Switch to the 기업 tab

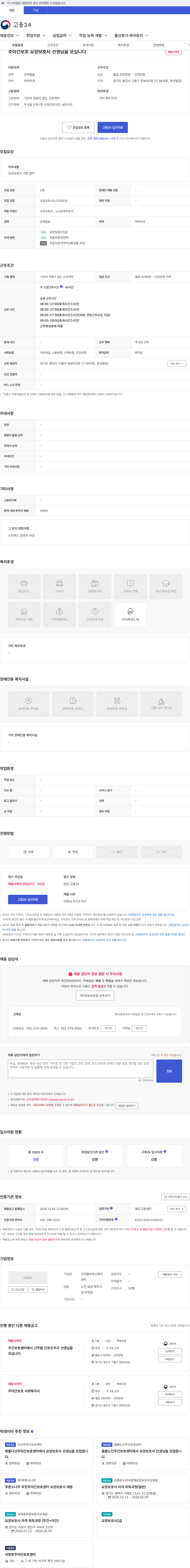pos(35,10)
